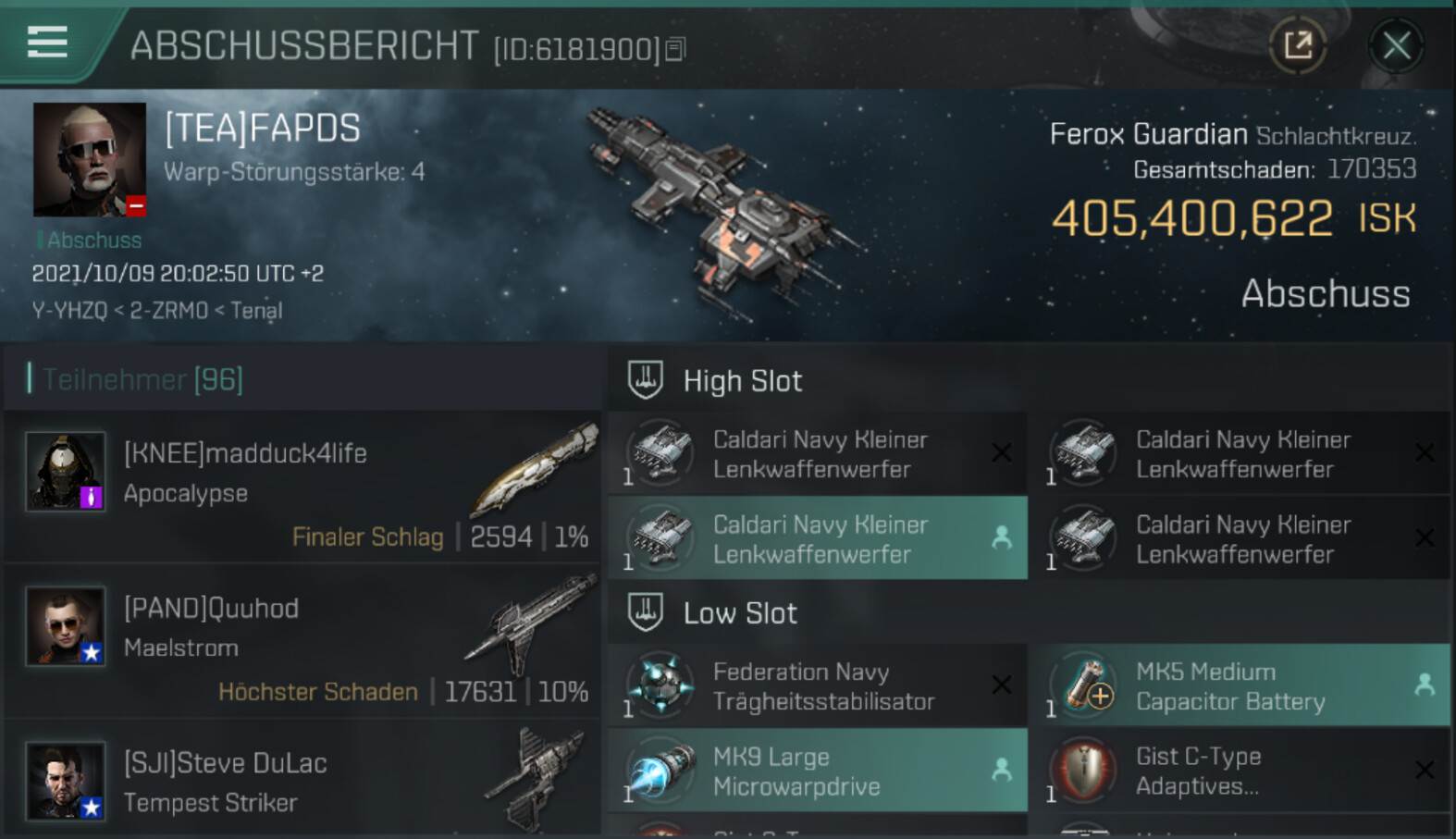The height and width of the screenshot is (839, 1456).
Task: Click the Teilnehmer [96] header
Action: point(135,379)
